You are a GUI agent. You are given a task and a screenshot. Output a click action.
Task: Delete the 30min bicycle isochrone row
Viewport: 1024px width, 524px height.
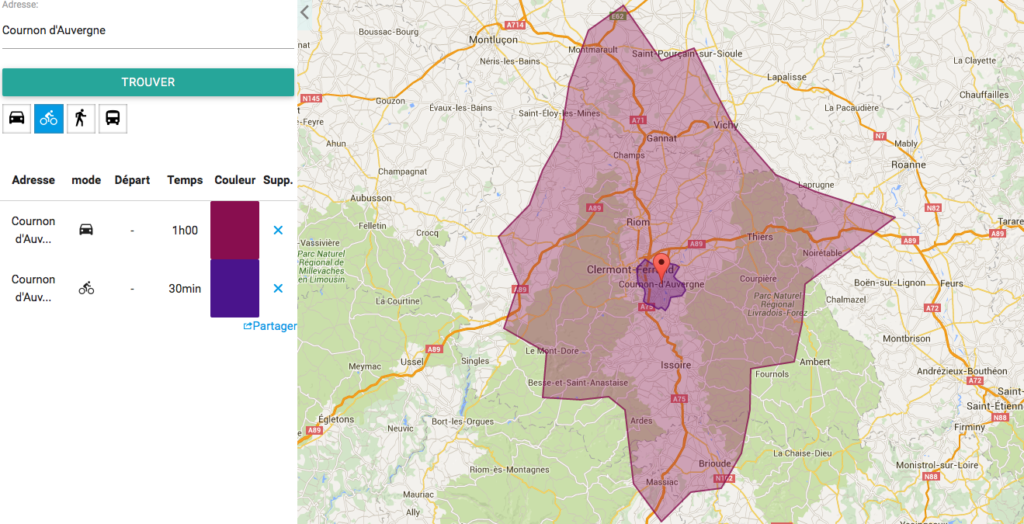coord(278,288)
